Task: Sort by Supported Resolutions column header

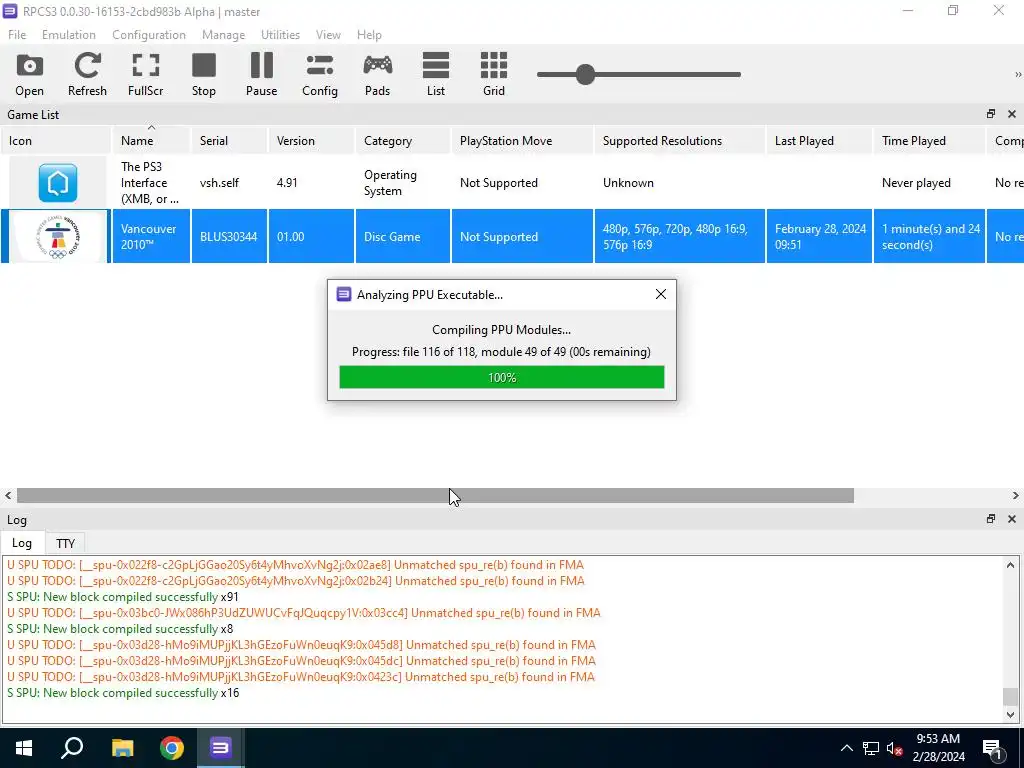Action: [679, 140]
